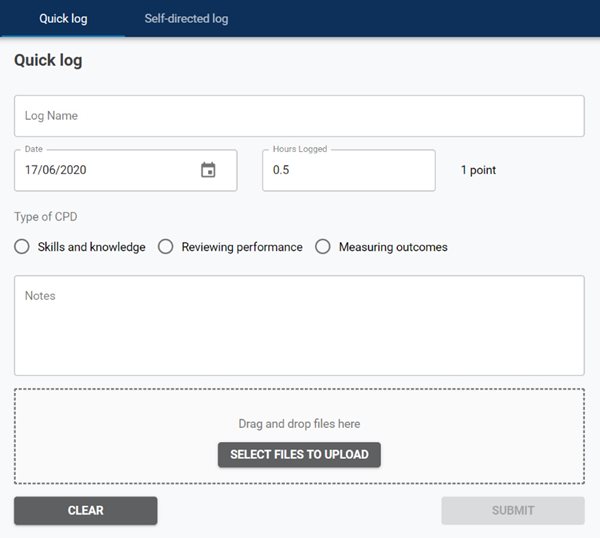
Task: Open the calendar date picker icon
Action: tap(208, 170)
